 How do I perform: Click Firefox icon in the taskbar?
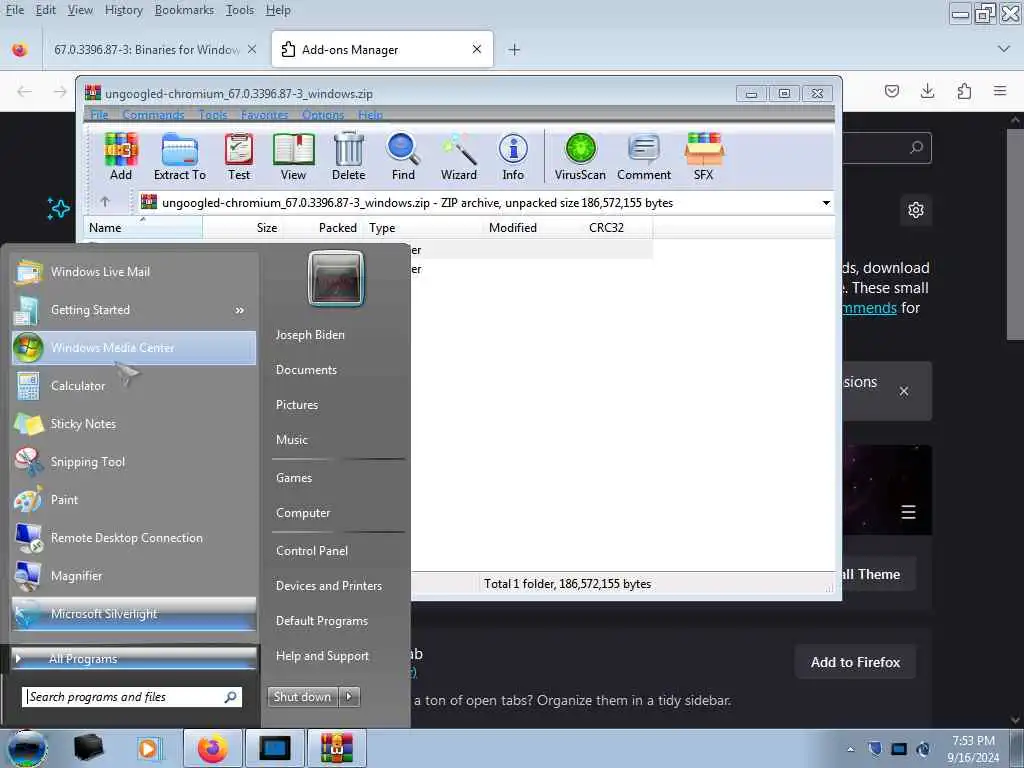pos(213,748)
